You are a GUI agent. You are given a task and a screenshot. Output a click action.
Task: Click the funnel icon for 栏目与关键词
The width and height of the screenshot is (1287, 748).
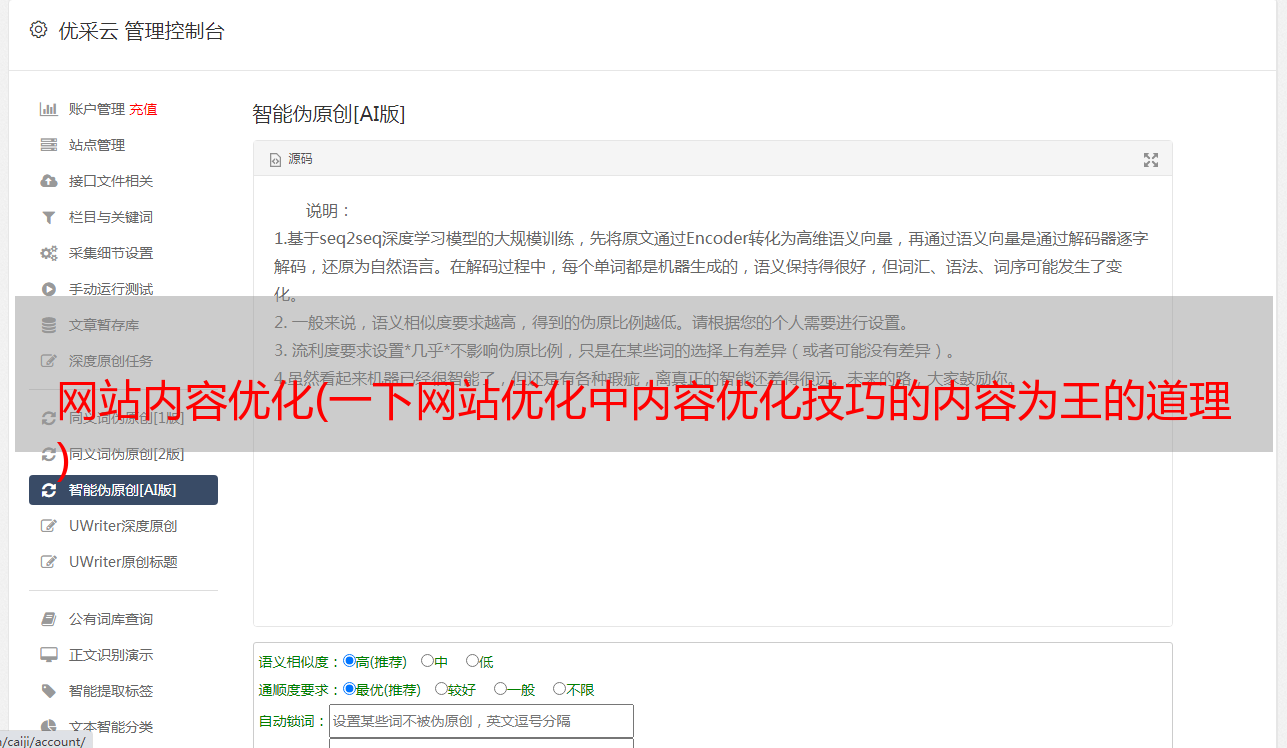click(48, 217)
